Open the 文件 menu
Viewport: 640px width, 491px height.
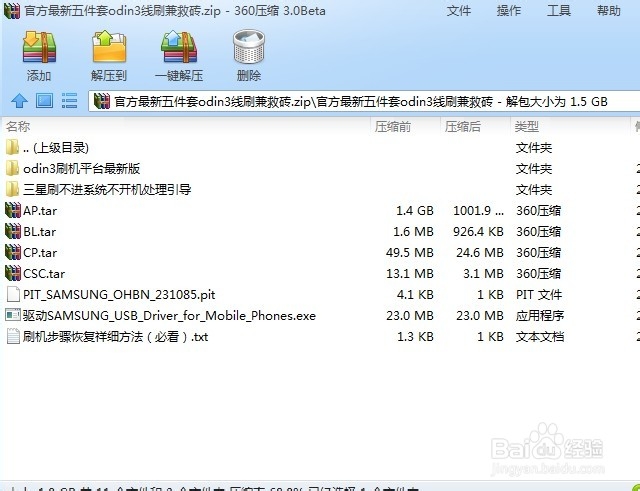[x=458, y=11]
